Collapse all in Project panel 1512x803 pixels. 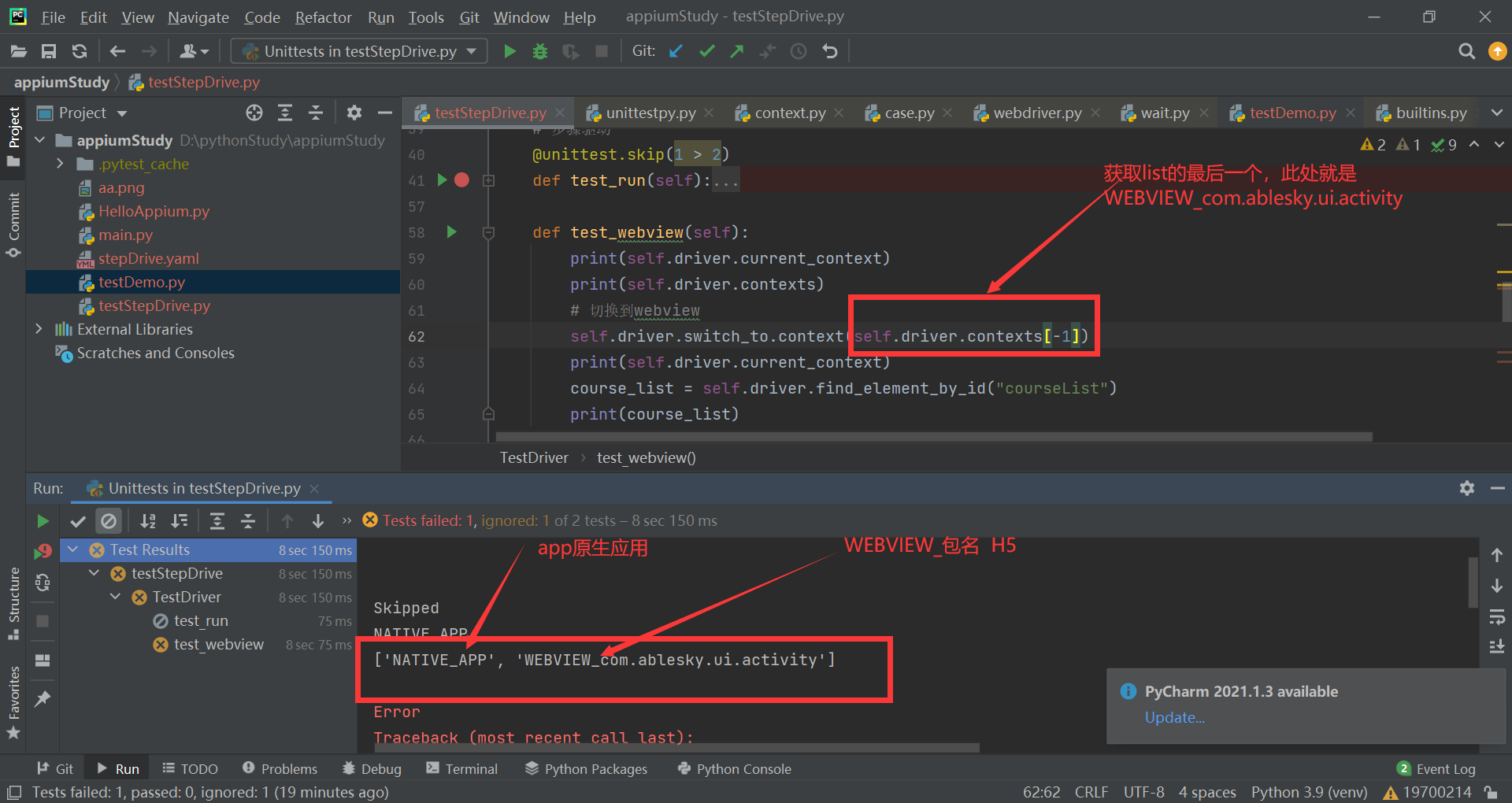(x=316, y=113)
